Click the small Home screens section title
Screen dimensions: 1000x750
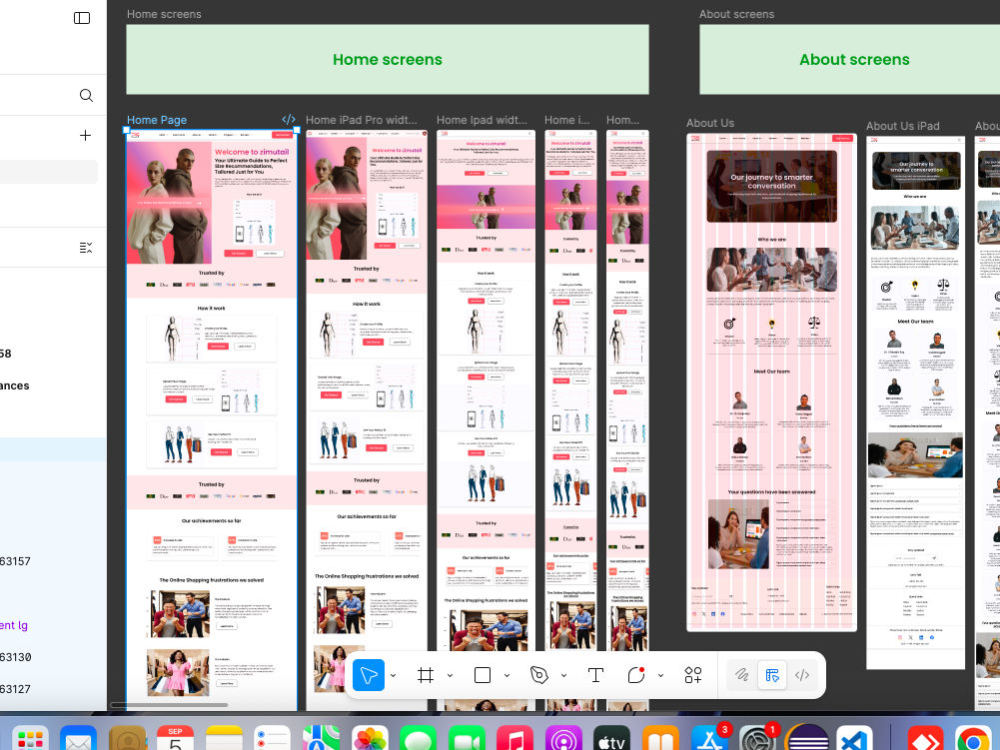pos(164,14)
